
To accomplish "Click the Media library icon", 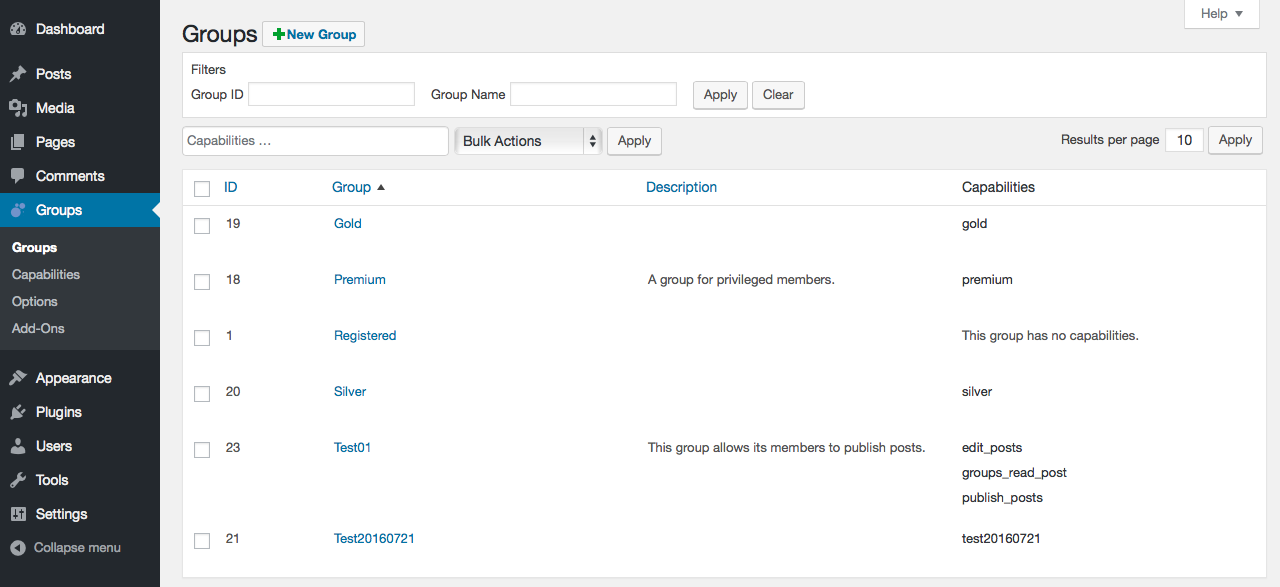I will pos(18,108).
